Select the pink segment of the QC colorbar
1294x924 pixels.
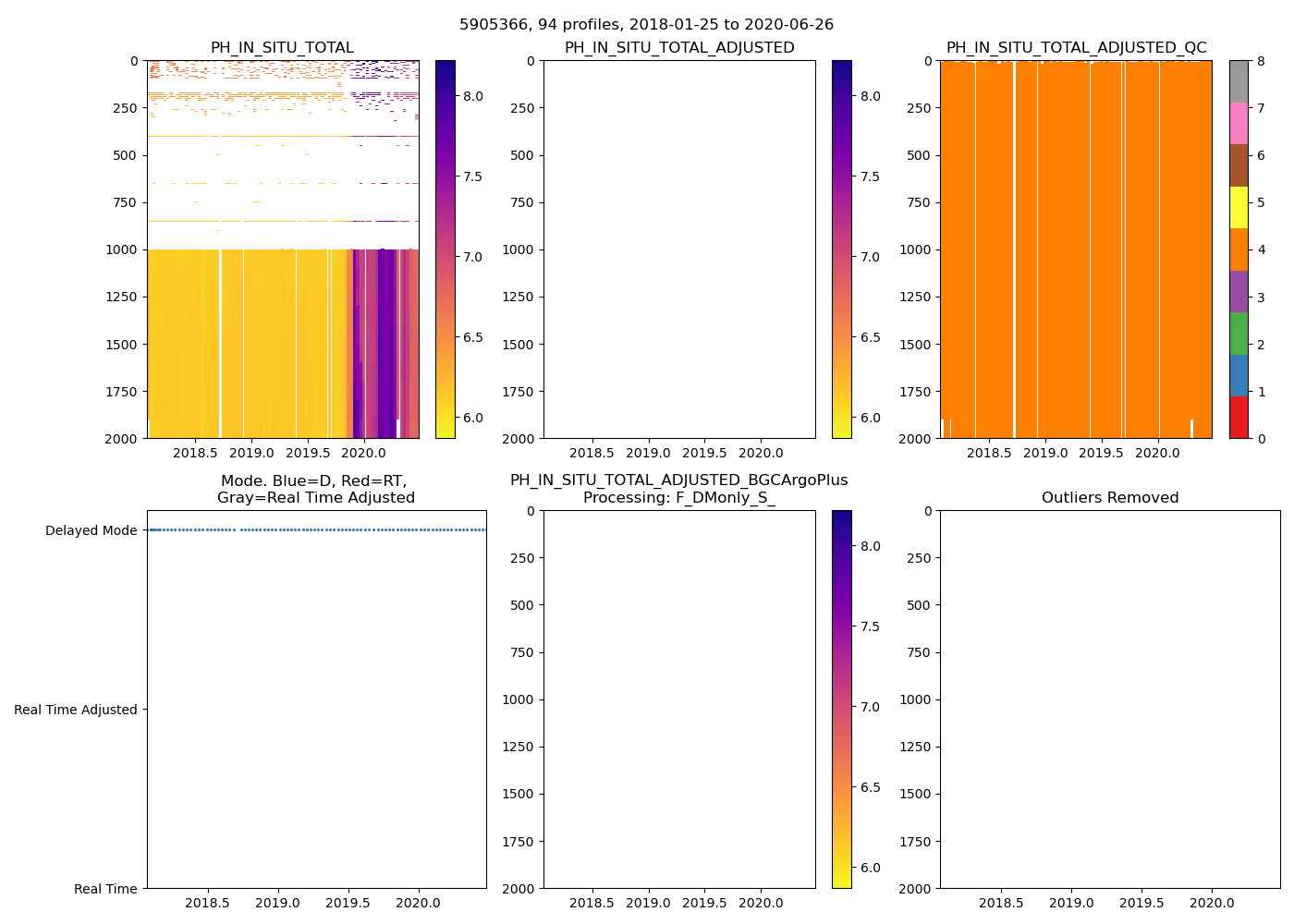(1239, 124)
